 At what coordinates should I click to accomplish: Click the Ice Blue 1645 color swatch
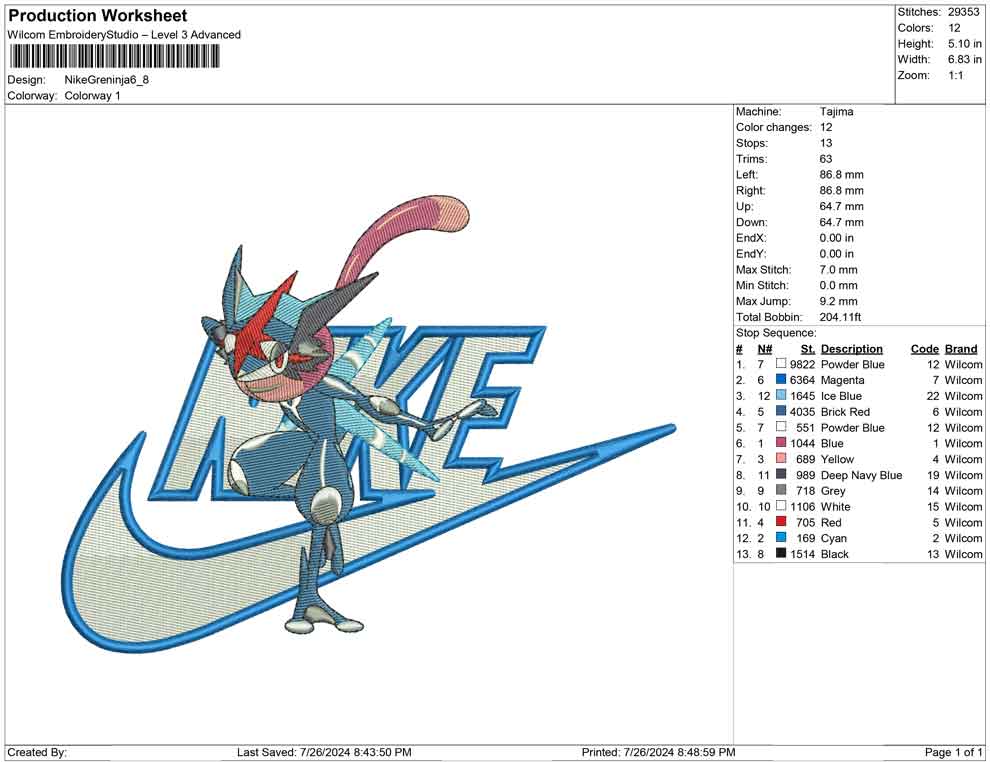[781, 395]
